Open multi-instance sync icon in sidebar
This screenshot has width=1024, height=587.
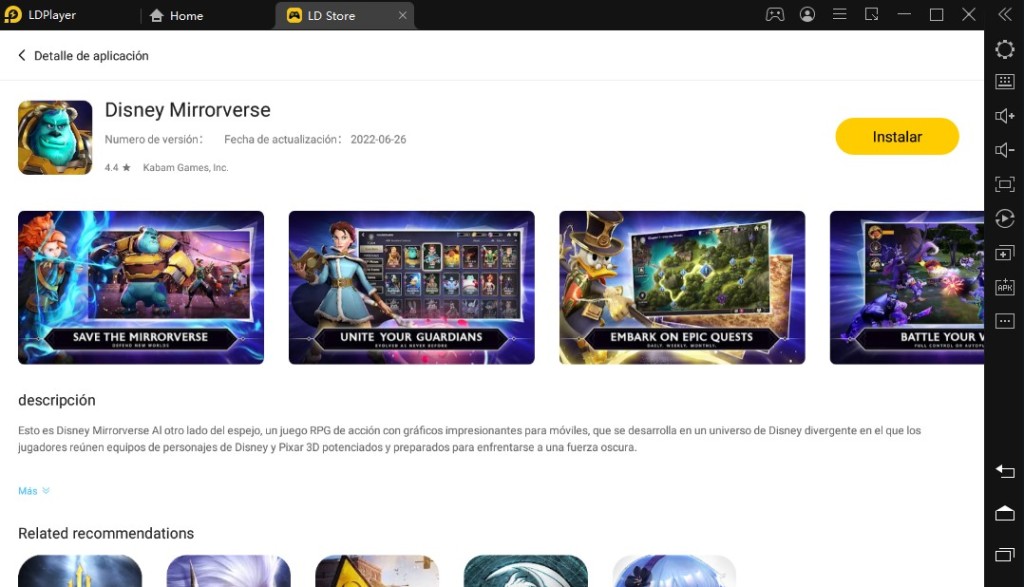(x=1004, y=253)
